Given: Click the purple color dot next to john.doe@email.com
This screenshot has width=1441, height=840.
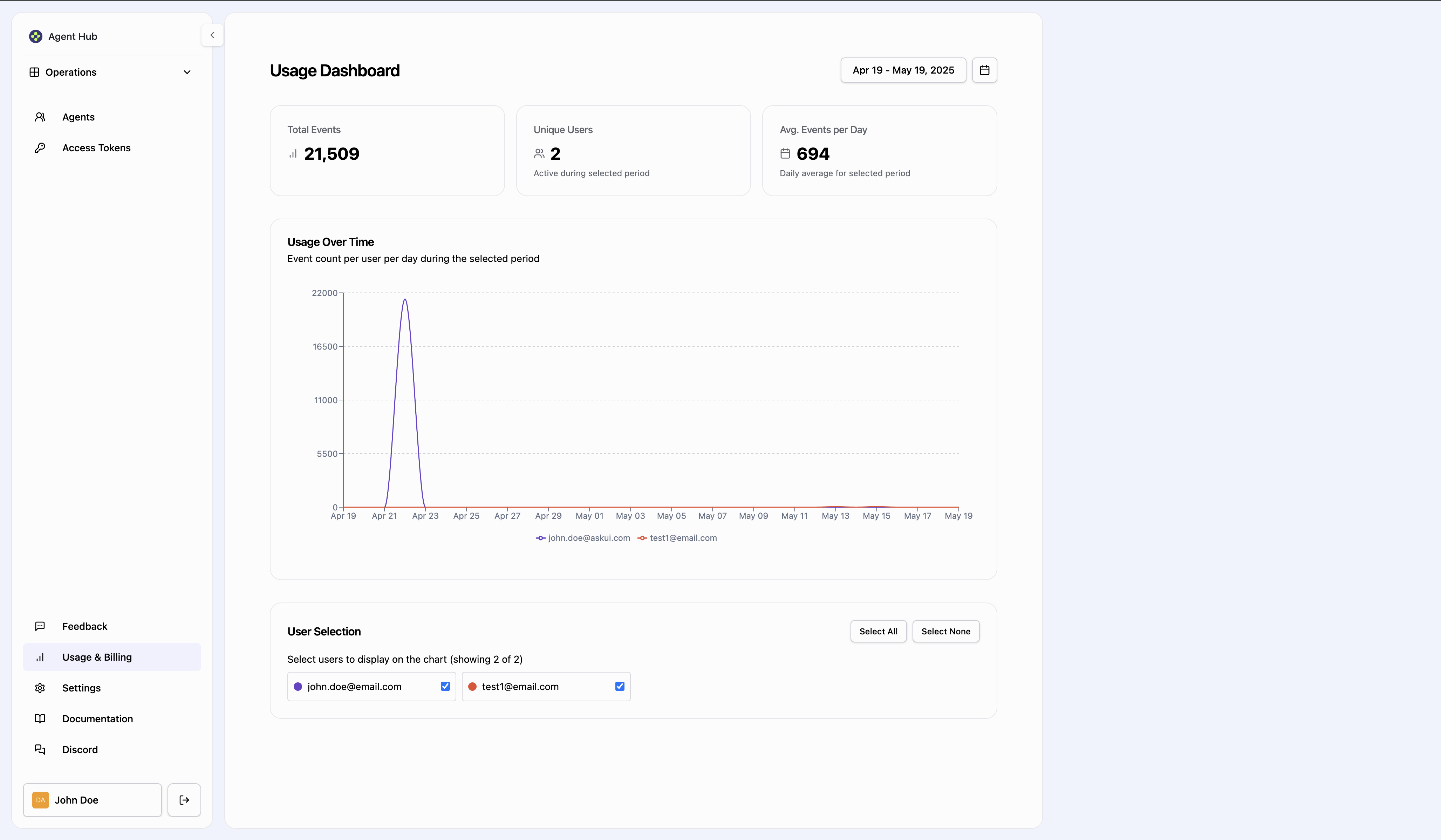Looking at the screenshot, I should (x=298, y=686).
